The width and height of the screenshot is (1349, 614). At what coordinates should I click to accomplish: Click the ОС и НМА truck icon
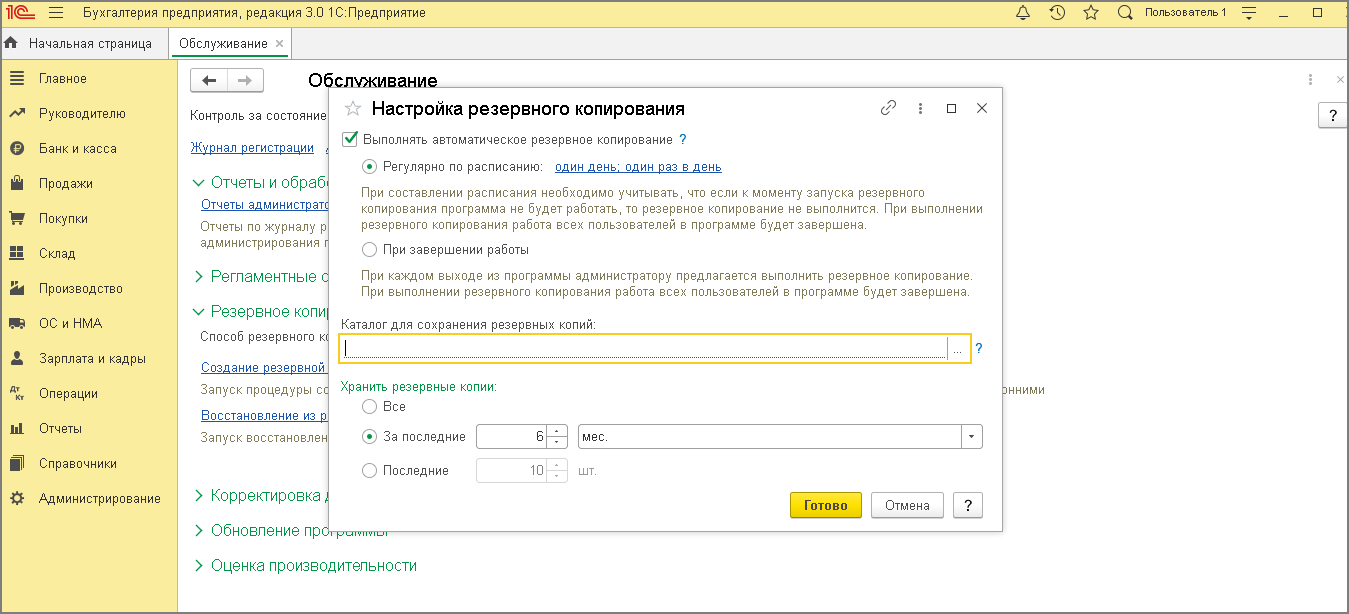coord(16,323)
